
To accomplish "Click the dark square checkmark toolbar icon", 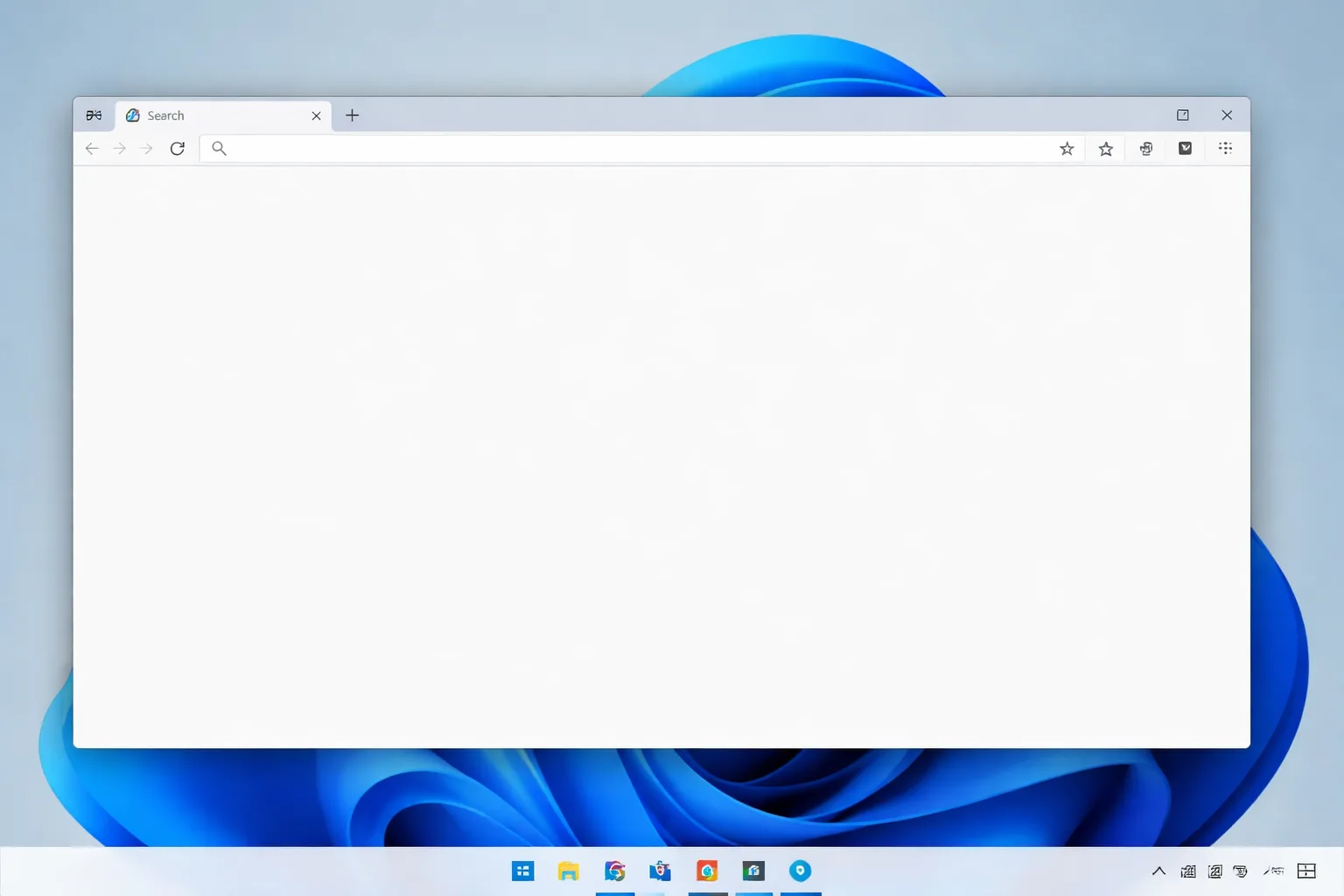I will 1186,149.
